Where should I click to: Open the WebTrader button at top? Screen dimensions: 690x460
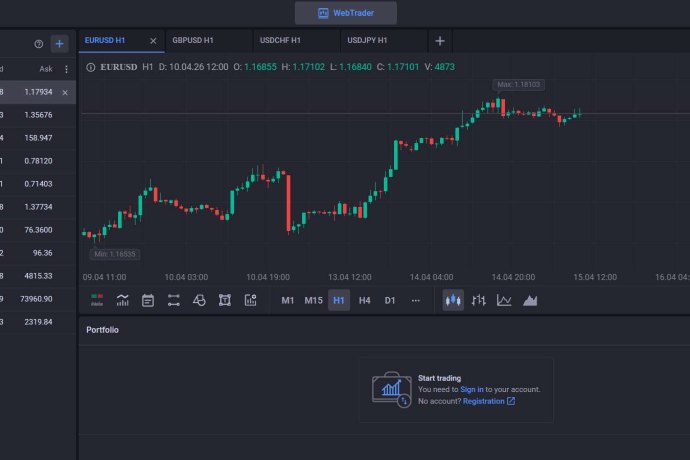tap(345, 13)
